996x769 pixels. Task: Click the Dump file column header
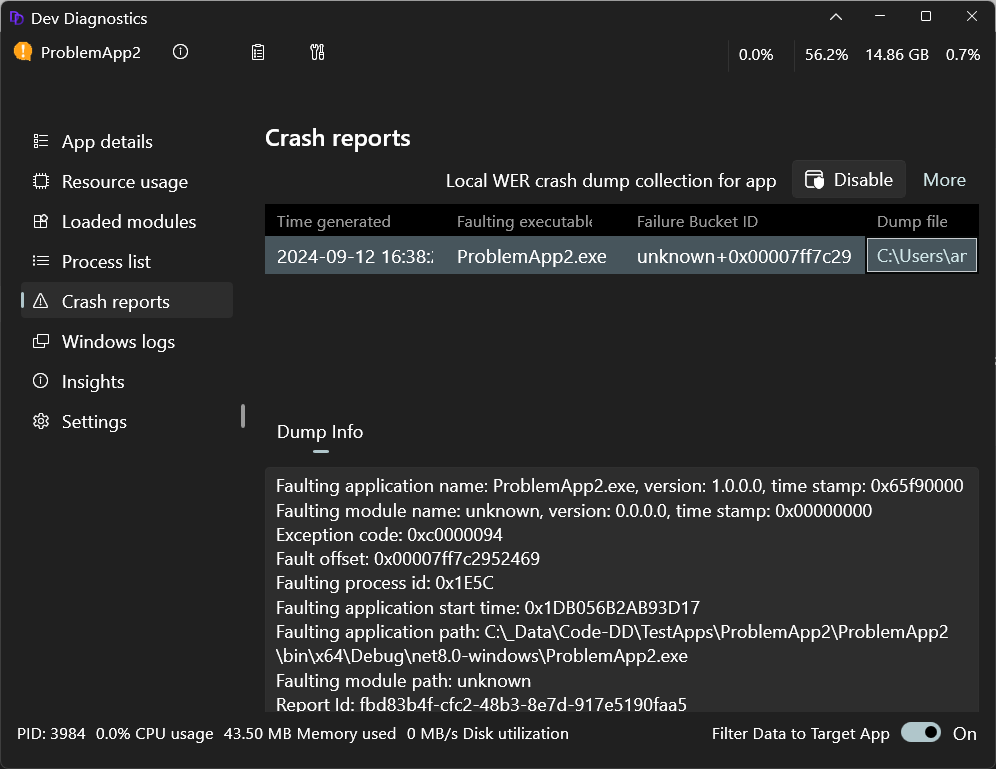(x=912, y=221)
